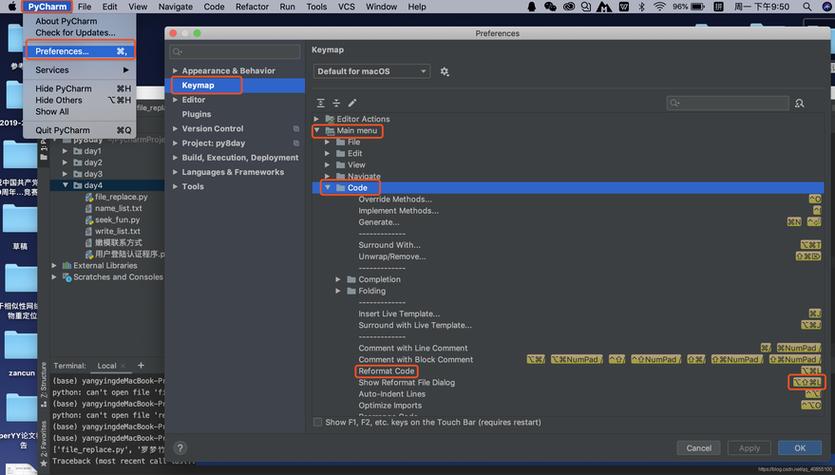Select Auto-Indent Lines action
The image size is (835, 475).
coord(392,394)
